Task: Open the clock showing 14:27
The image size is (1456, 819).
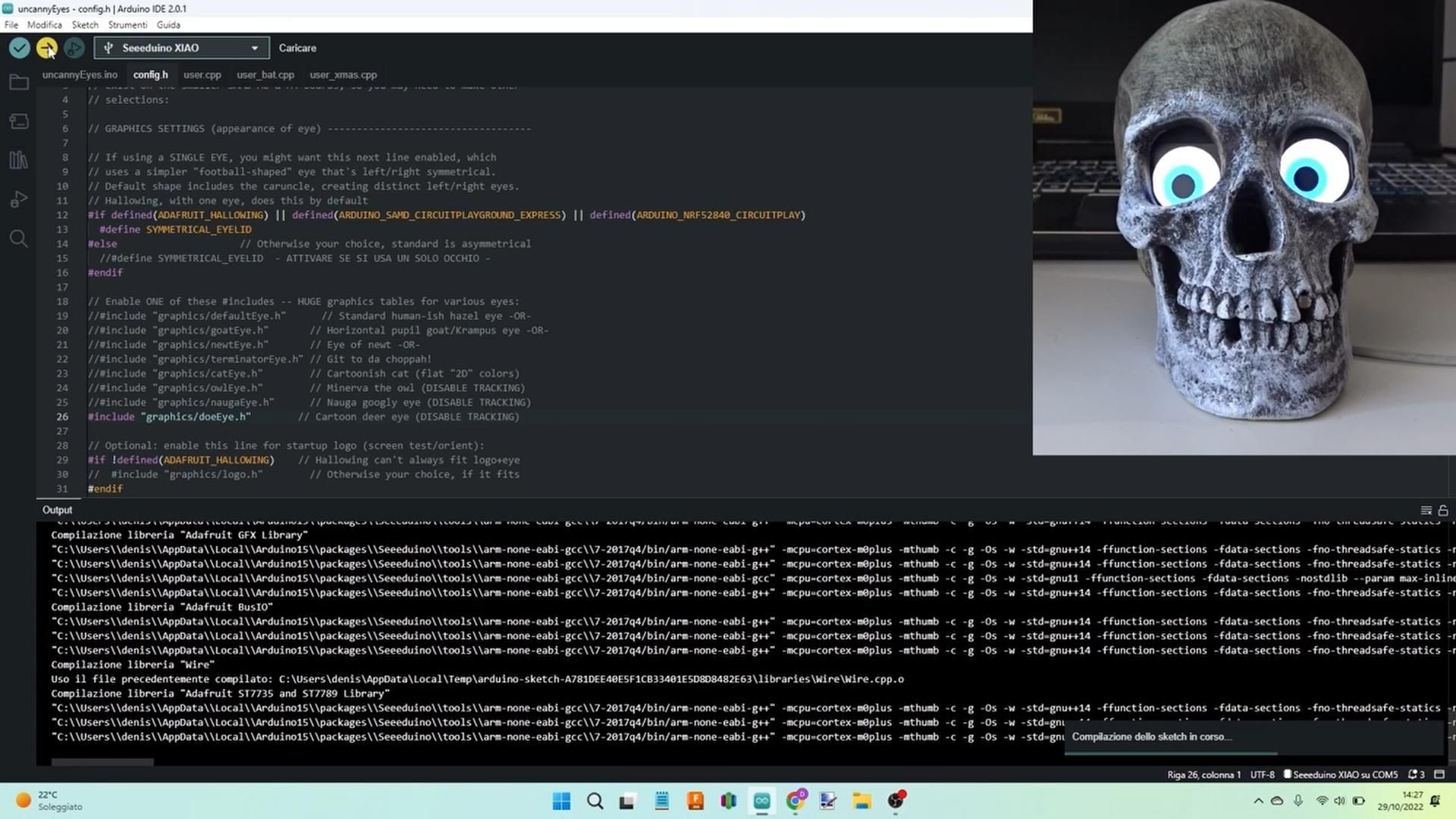Action: click(1400, 801)
